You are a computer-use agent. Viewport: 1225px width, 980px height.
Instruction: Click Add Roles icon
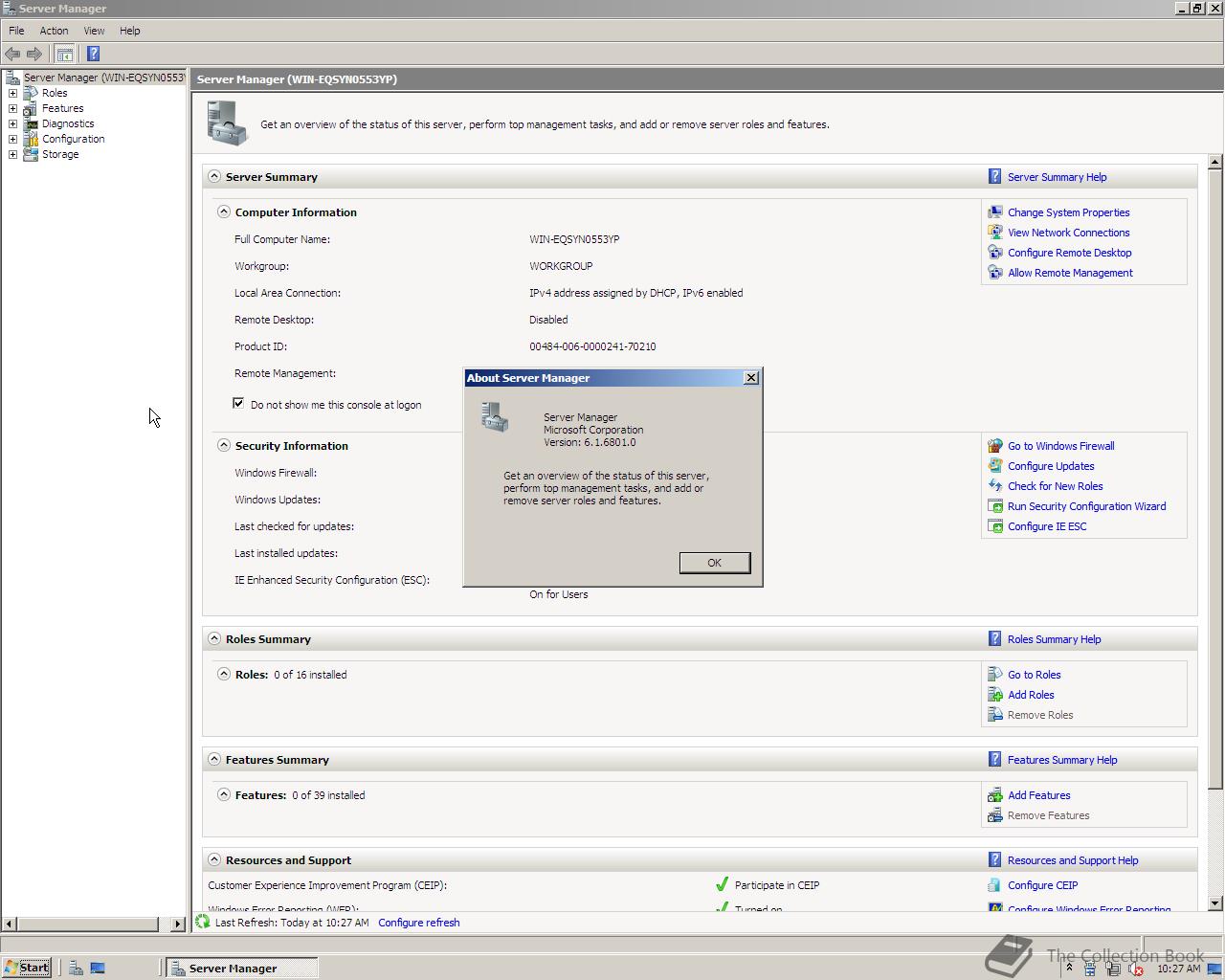995,695
